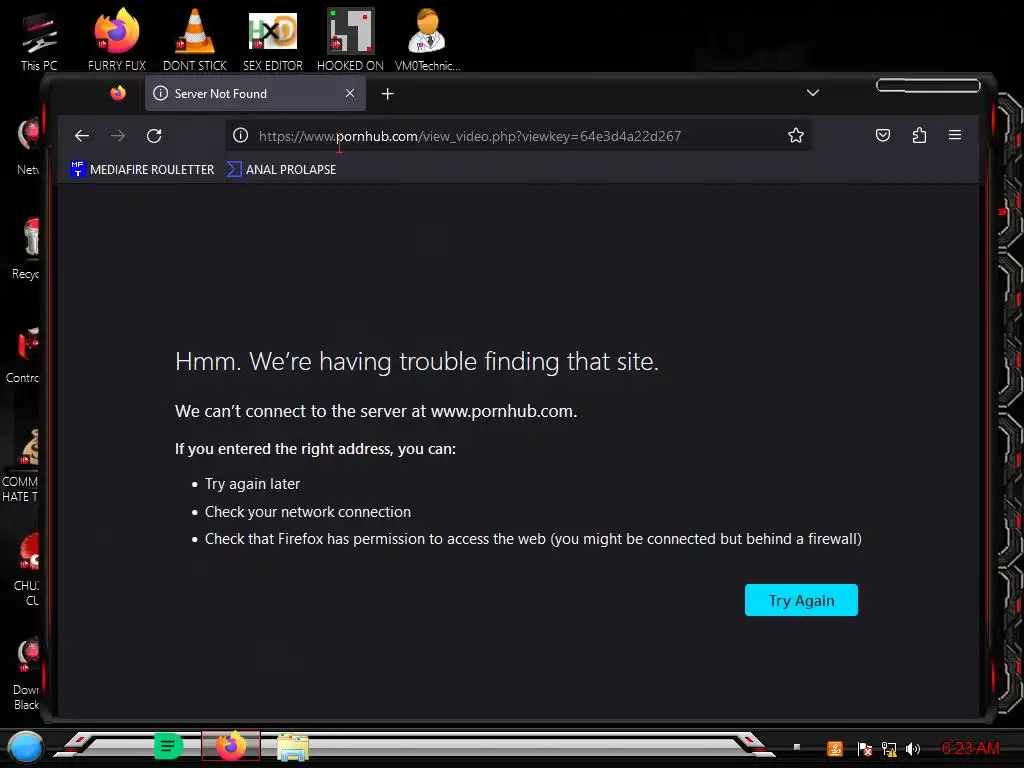
Task: Click the 'Check your network connection' text
Action: pos(308,512)
